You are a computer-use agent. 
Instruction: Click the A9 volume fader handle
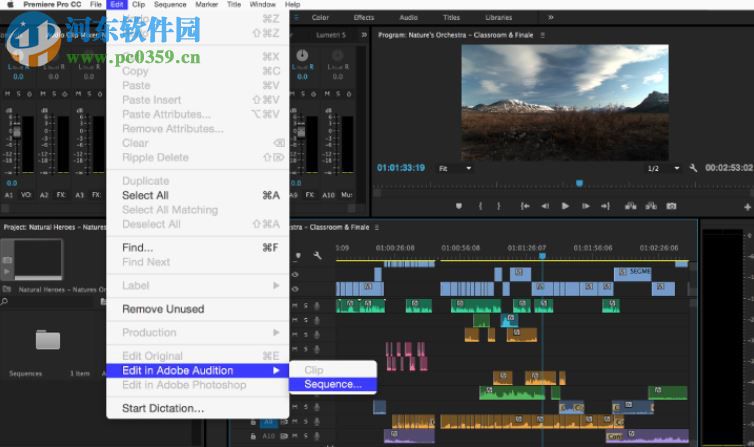click(301, 131)
